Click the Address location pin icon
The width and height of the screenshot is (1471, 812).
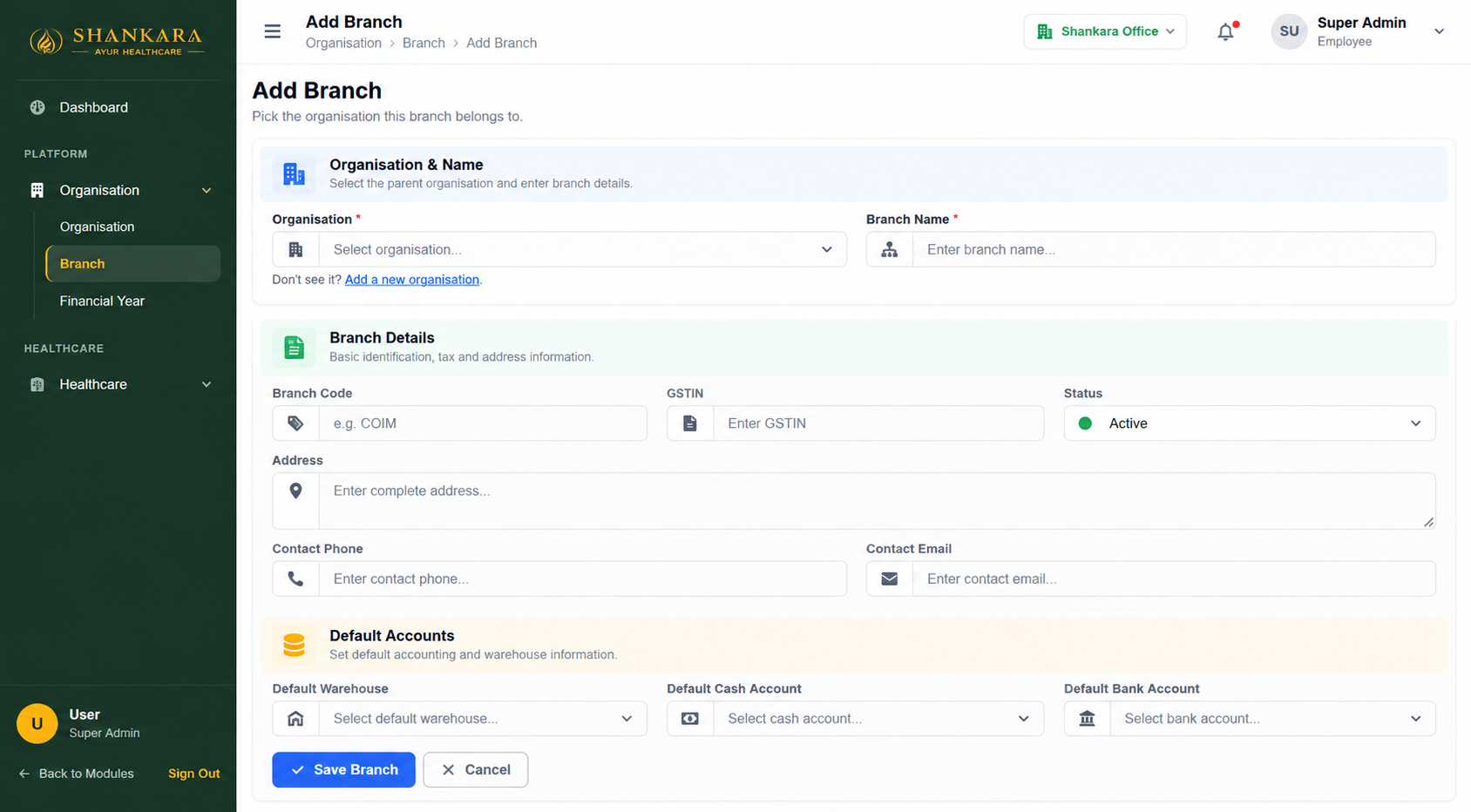point(295,491)
